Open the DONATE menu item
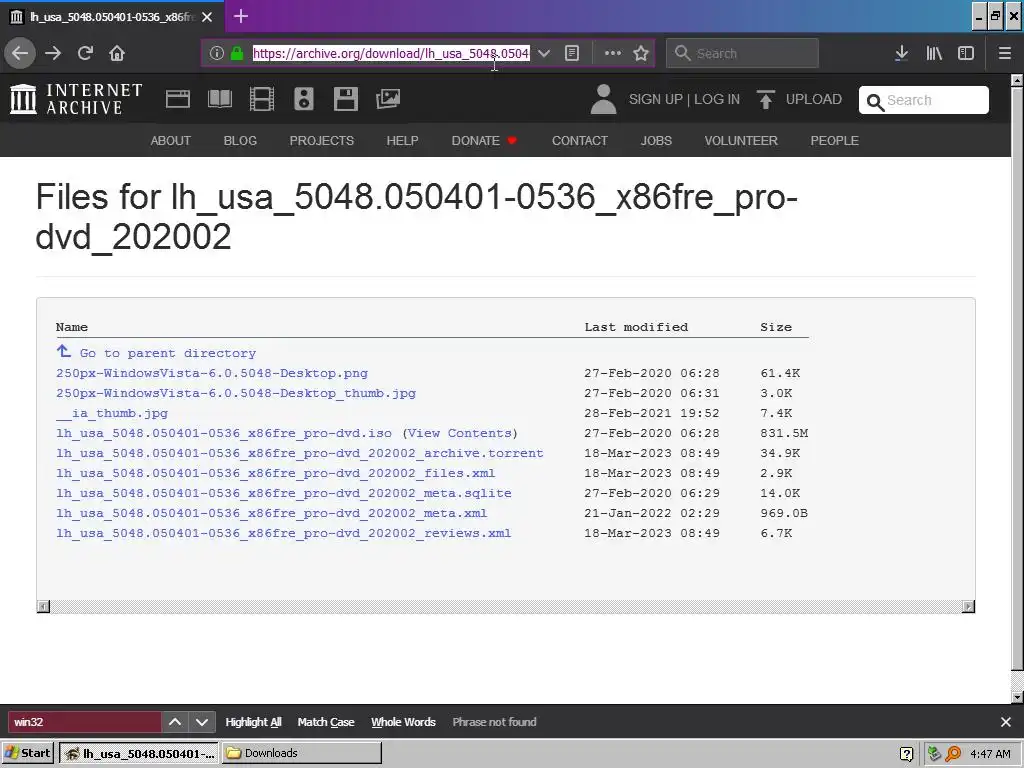Viewport: 1024px width, 768px height. tap(484, 140)
